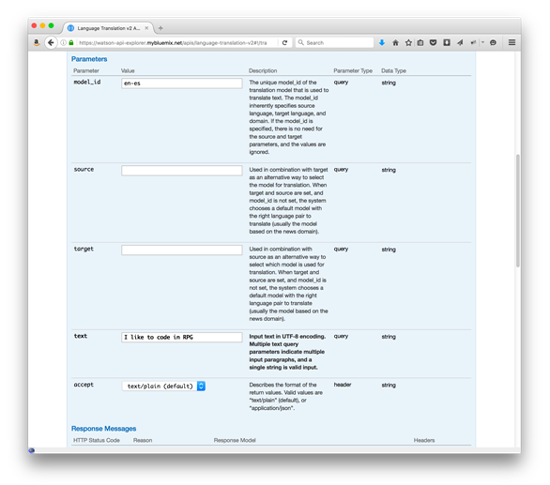This screenshot has height=485, width=550.
Task: Click the paper airplane send icon
Action: 460,42
